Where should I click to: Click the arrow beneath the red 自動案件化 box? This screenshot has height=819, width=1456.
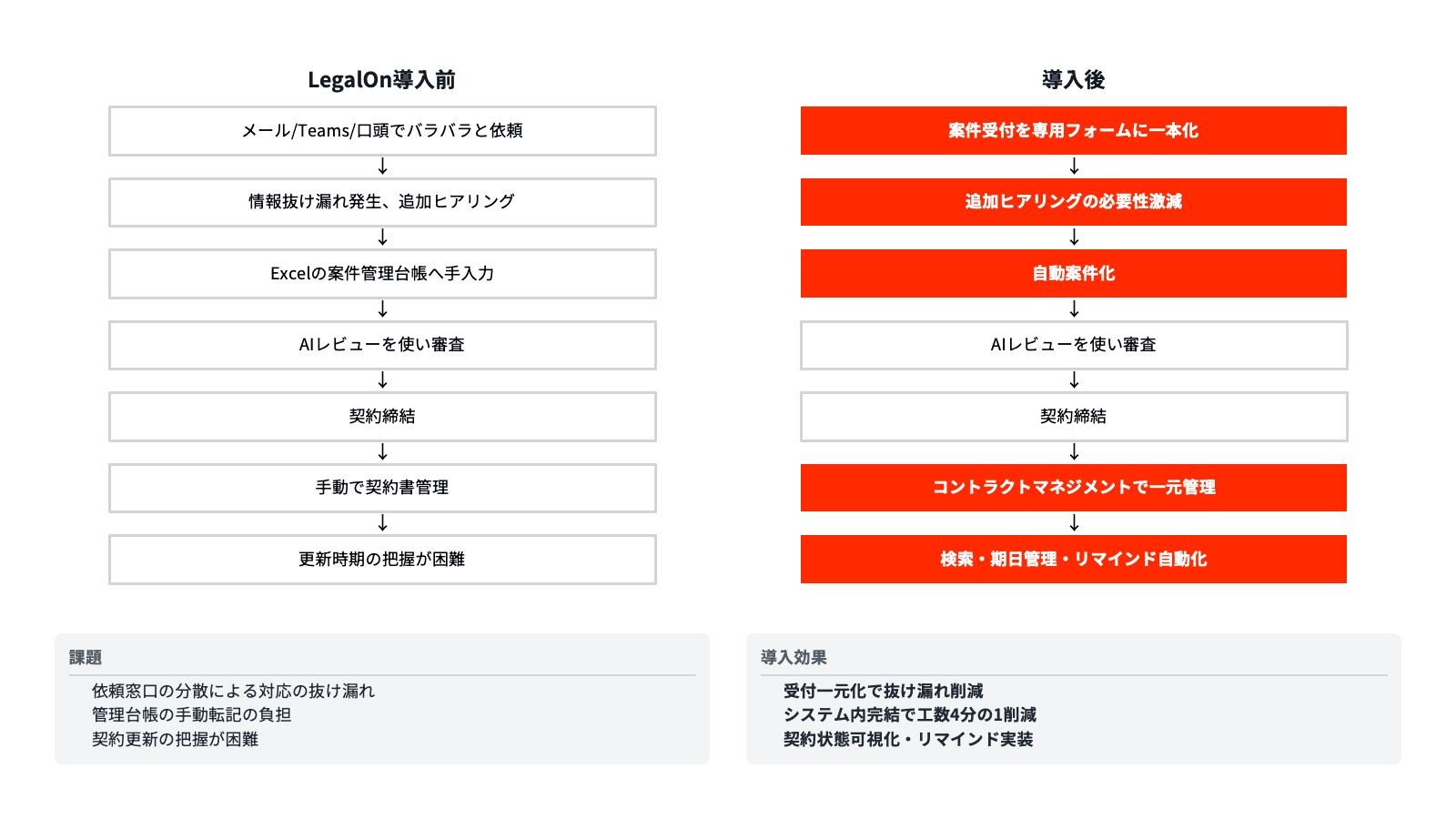1074,309
